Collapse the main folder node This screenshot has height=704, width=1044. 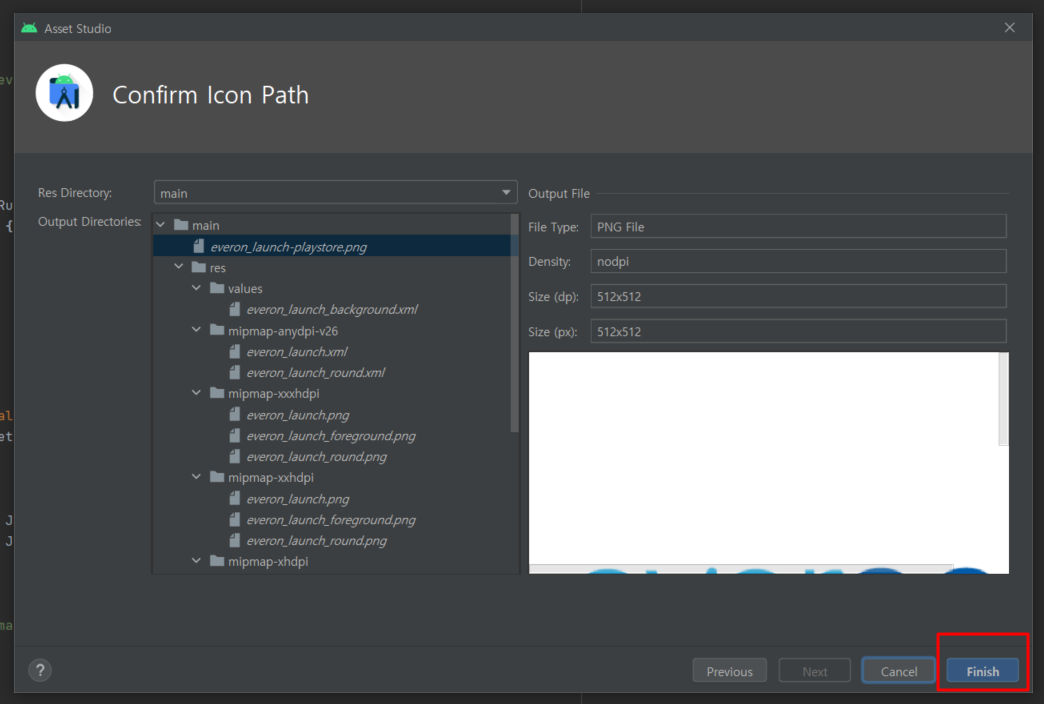pos(160,225)
